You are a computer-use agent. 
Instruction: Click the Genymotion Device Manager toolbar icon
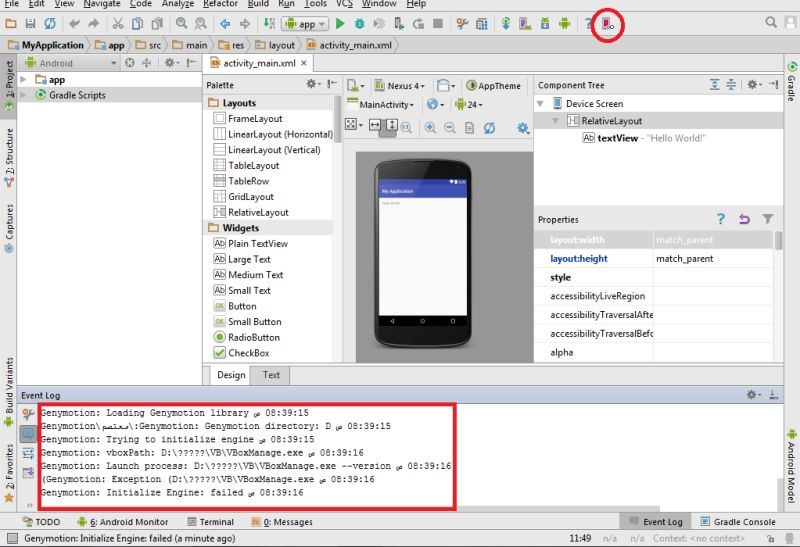(607, 24)
